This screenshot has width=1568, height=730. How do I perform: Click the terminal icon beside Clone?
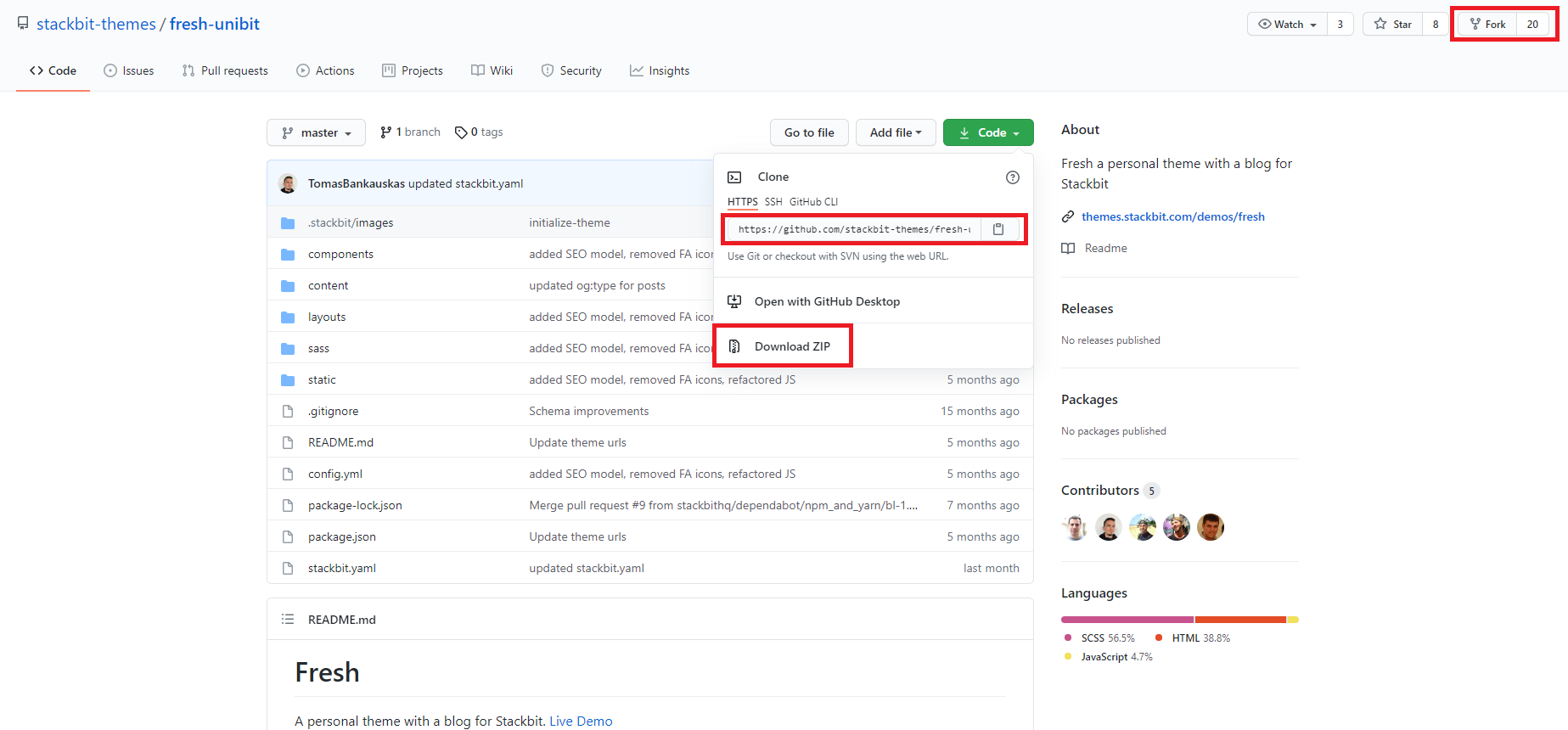(734, 177)
